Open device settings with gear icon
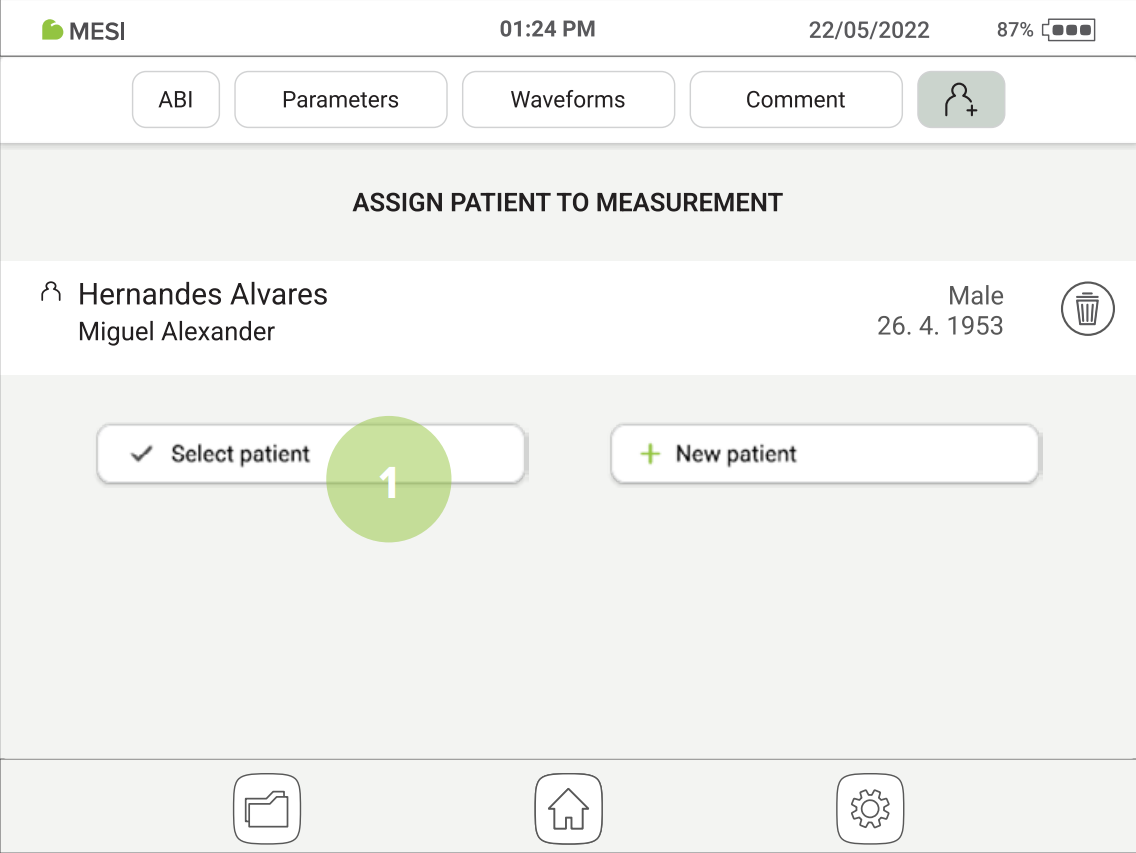 coord(869,808)
